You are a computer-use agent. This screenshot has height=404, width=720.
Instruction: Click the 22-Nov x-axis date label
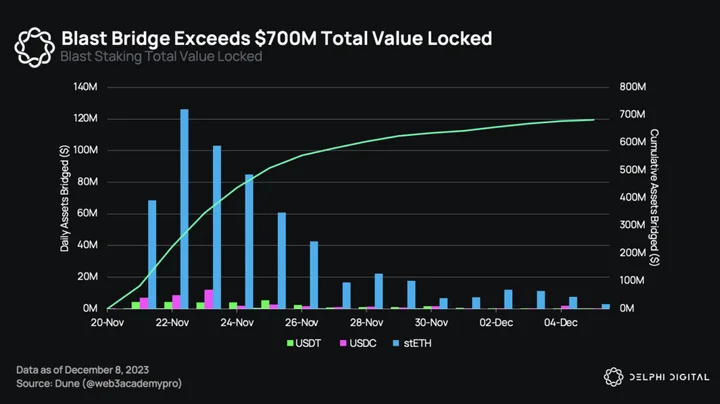pyautogui.click(x=172, y=322)
